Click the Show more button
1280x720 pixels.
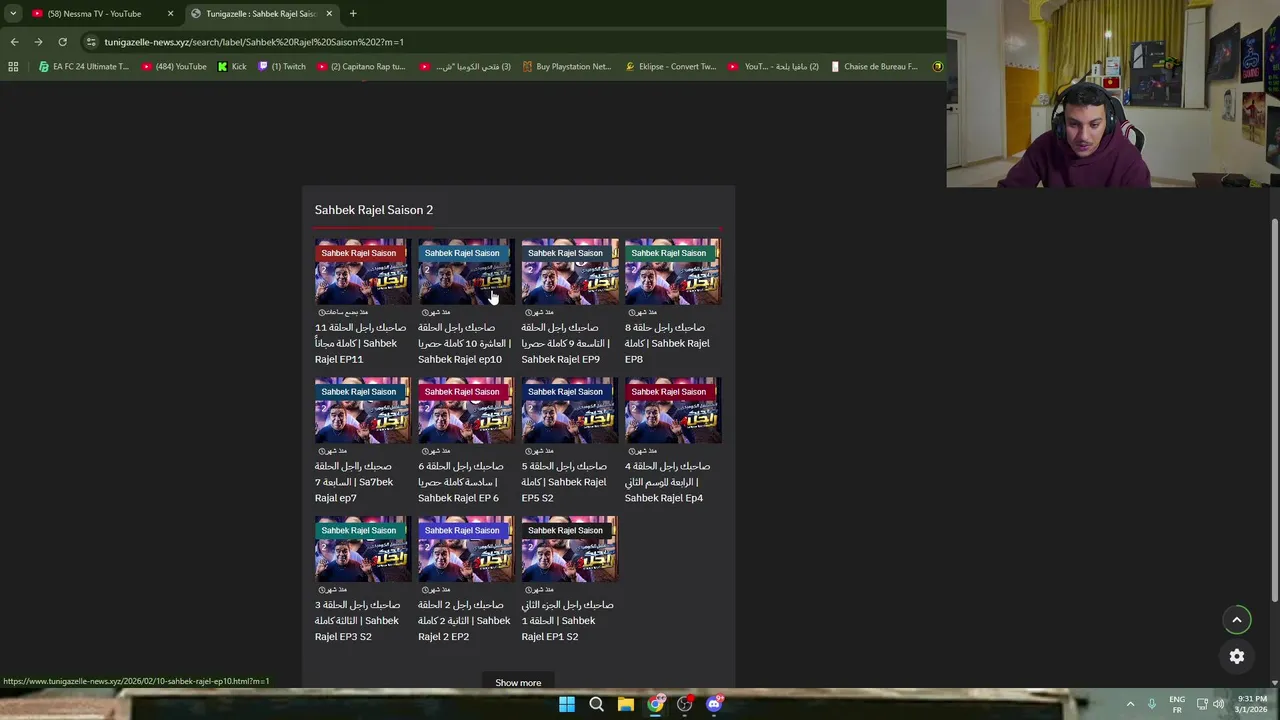click(x=518, y=683)
